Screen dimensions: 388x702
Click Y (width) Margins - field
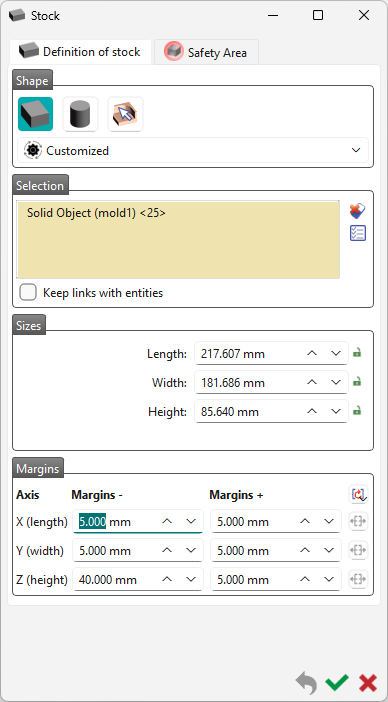pyautogui.click(x=138, y=551)
